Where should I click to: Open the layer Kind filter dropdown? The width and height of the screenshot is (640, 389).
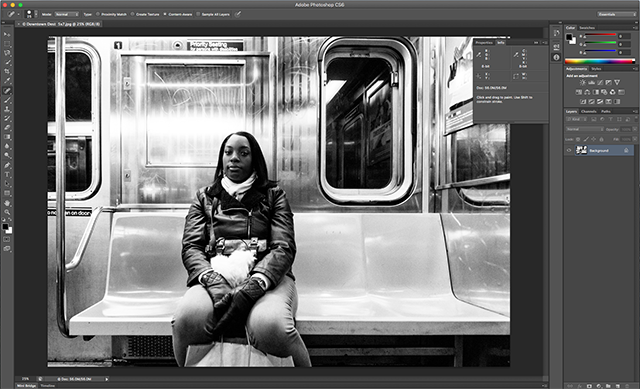pyautogui.click(x=577, y=119)
